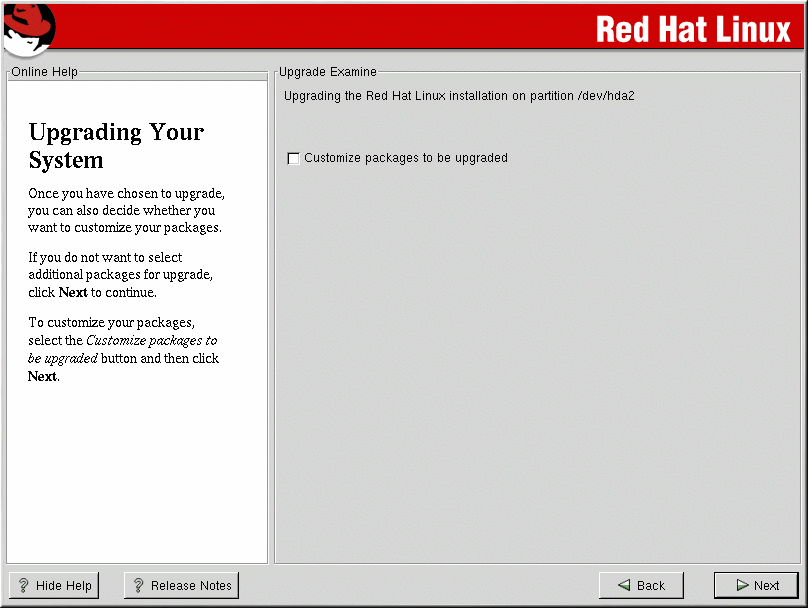
Task: Click the Red Hat shadowman logo
Action: [x=28, y=28]
